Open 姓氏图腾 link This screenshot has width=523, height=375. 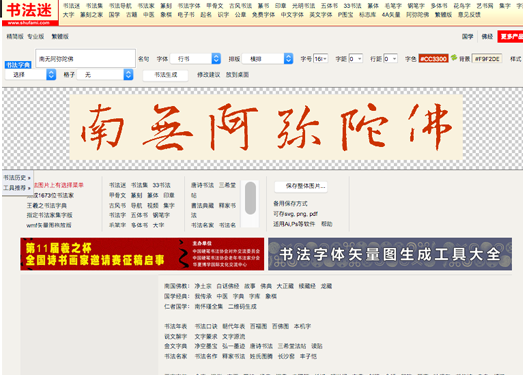click(262, 356)
